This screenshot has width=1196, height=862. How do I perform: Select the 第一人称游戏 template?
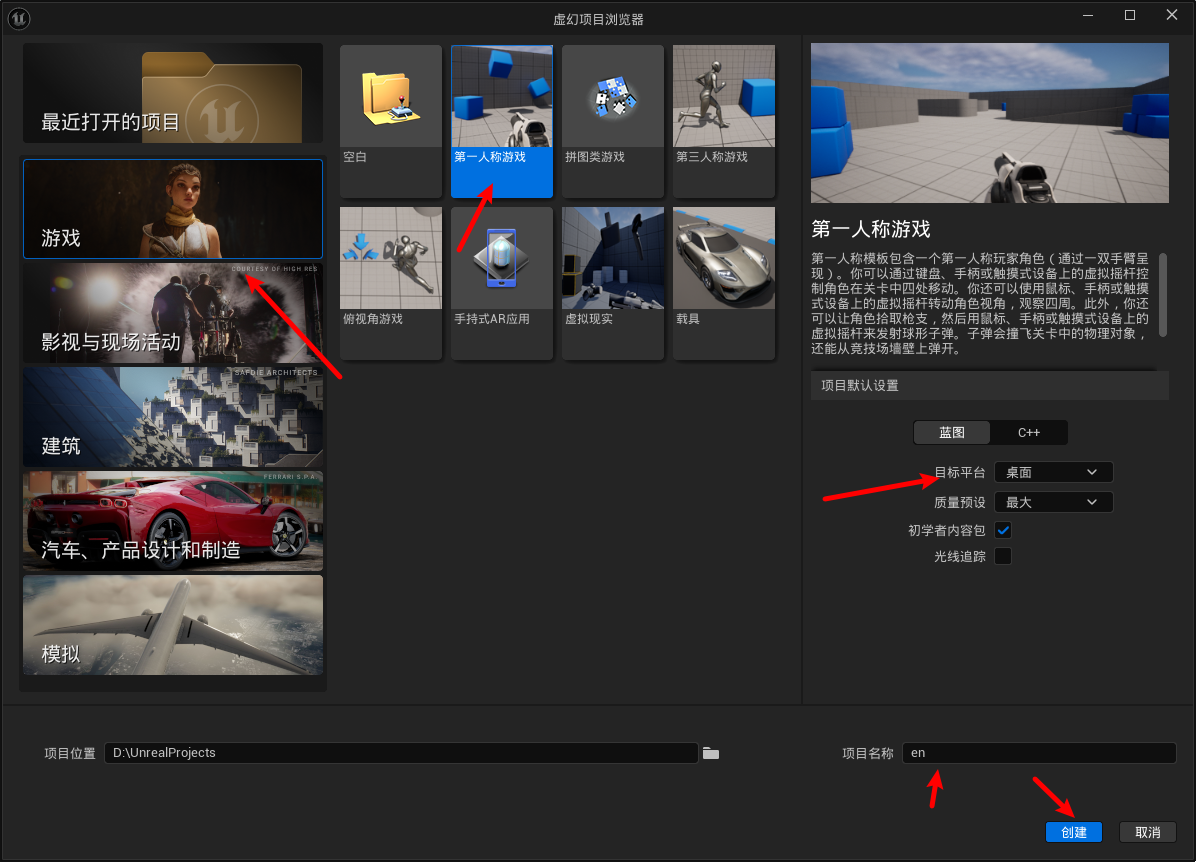(x=502, y=121)
